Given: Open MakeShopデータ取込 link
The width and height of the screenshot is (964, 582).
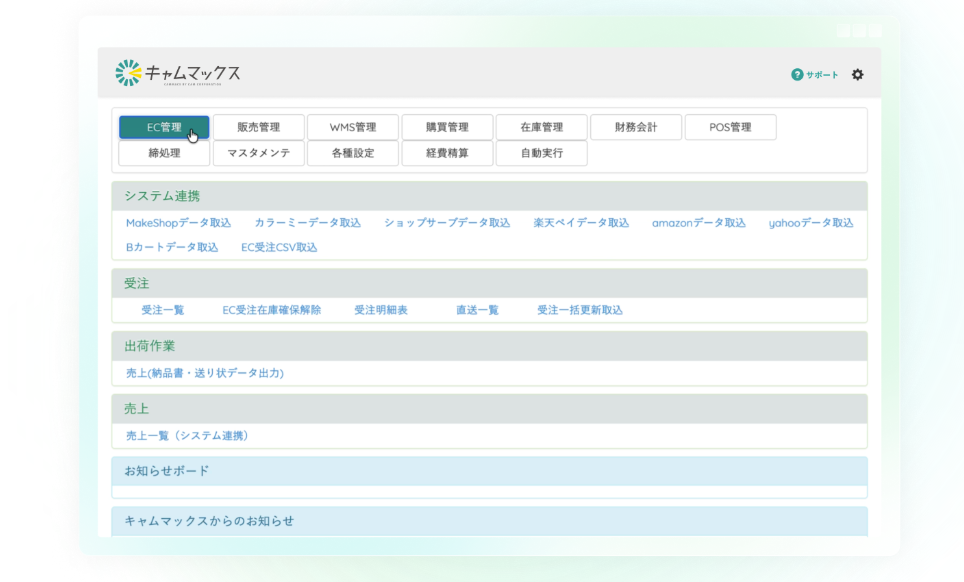Looking at the screenshot, I should (x=178, y=223).
